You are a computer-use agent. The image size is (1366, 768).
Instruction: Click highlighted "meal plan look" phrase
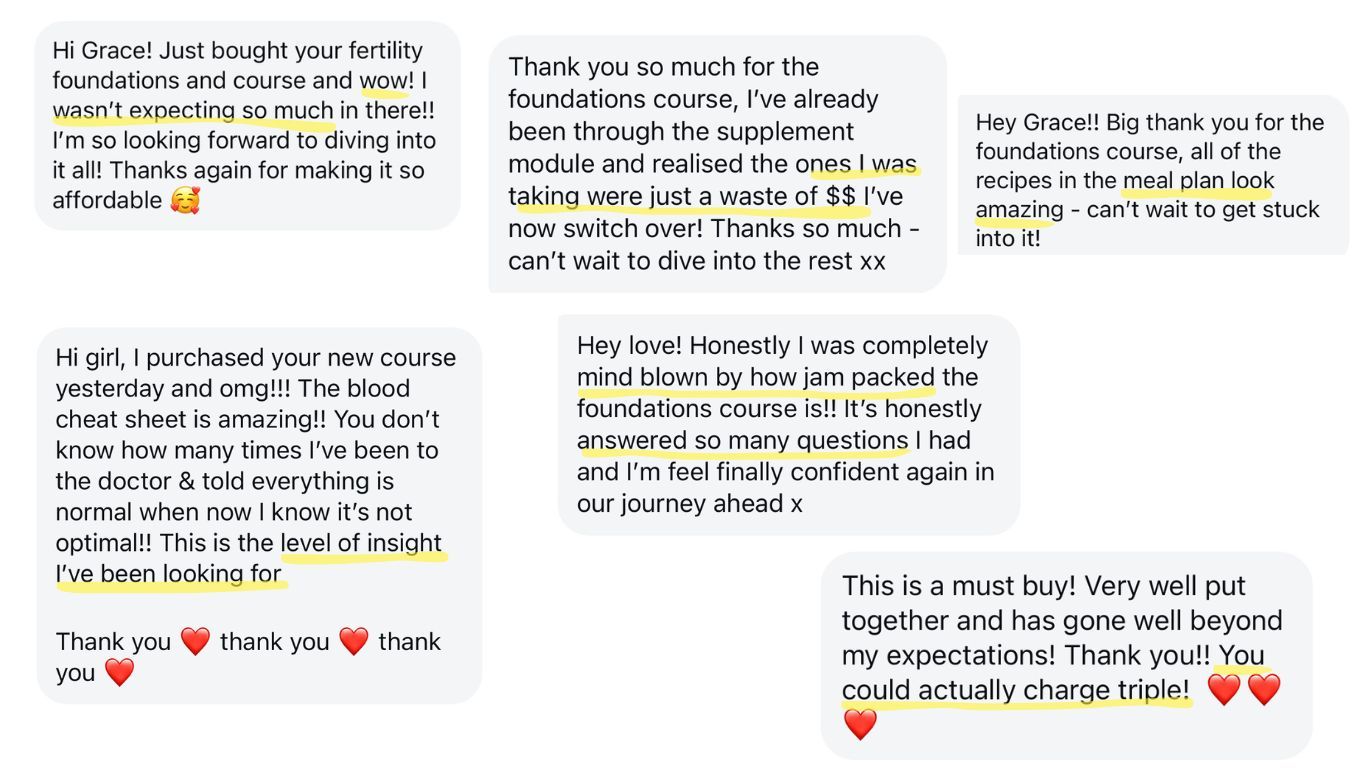pyautogui.click(x=1198, y=181)
